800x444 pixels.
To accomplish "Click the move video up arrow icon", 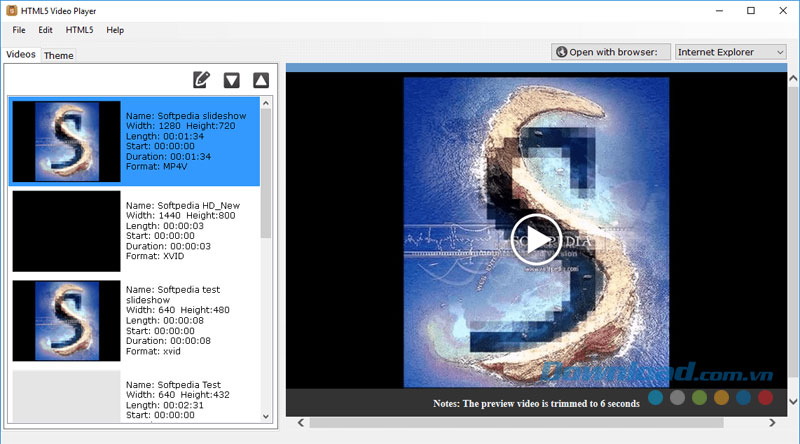I will pyautogui.click(x=260, y=80).
